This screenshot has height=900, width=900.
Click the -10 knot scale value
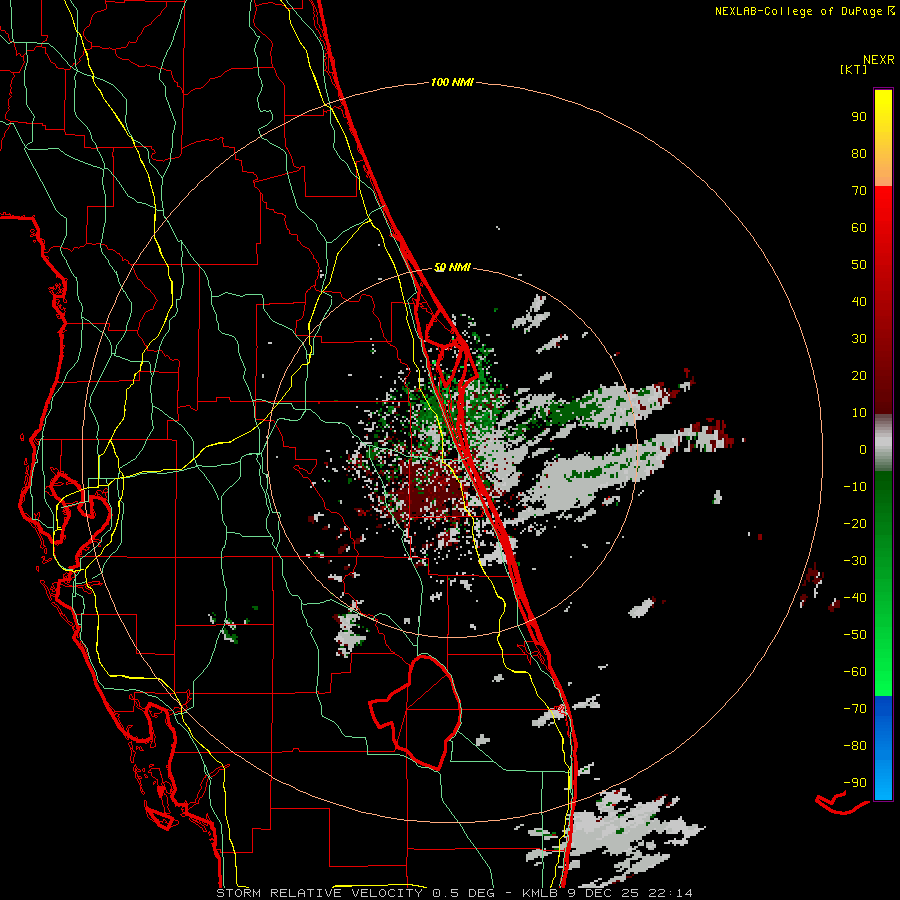click(x=855, y=487)
